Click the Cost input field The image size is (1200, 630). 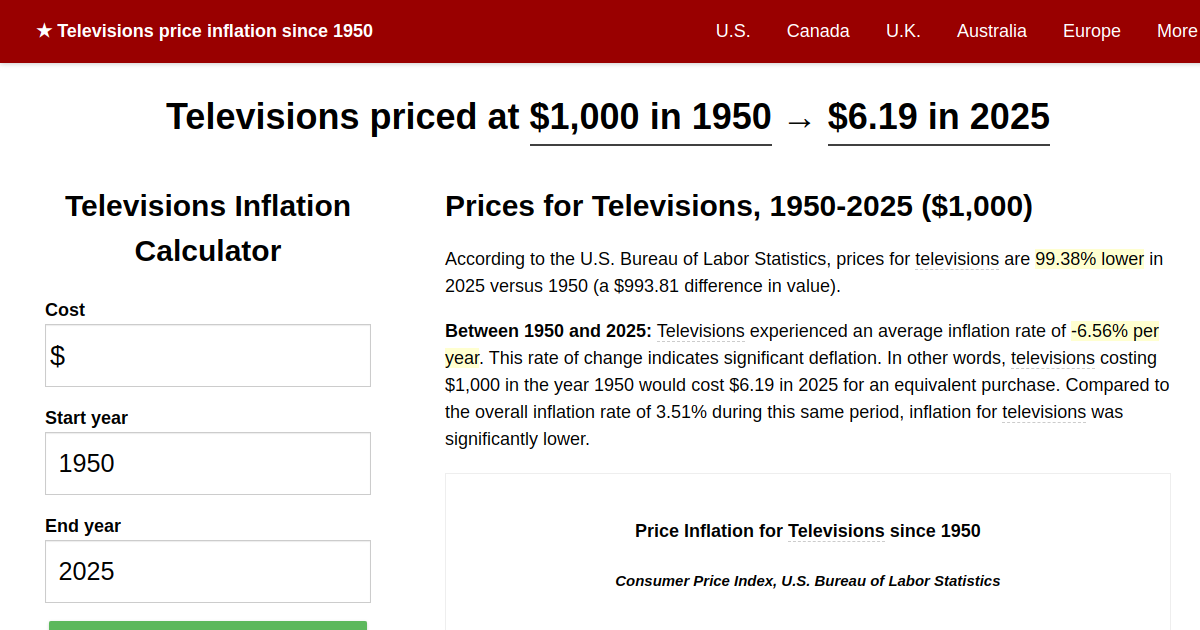(208, 355)
